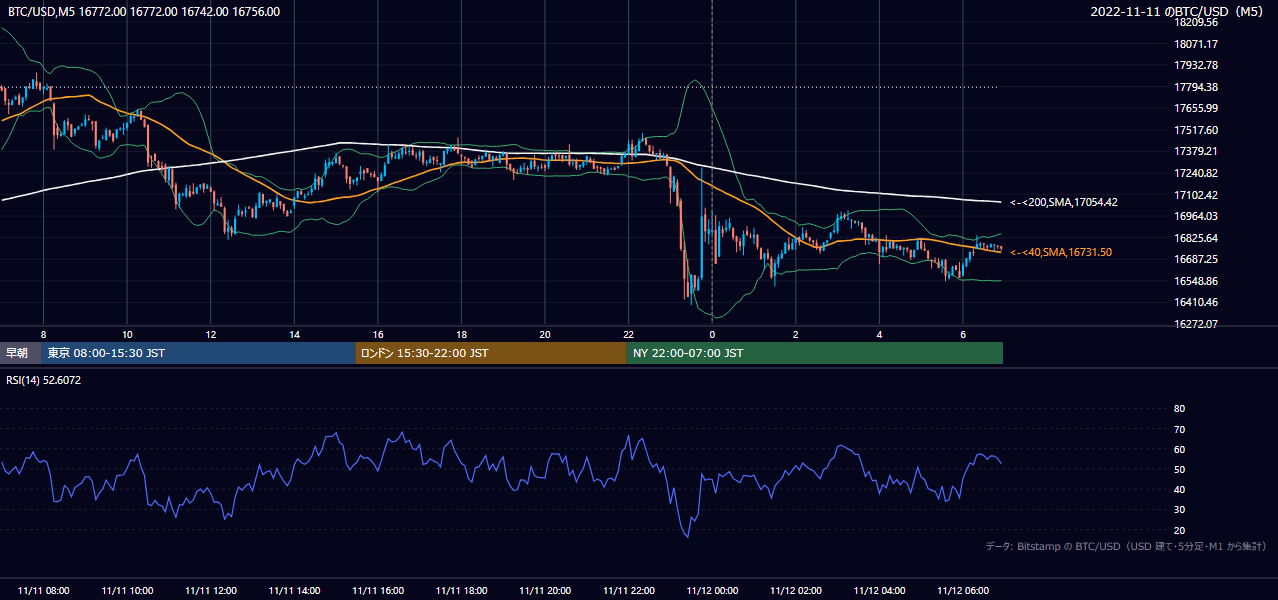Select hour 12 on the price chart time axis
1278x600 pixels.
[211, 334]
